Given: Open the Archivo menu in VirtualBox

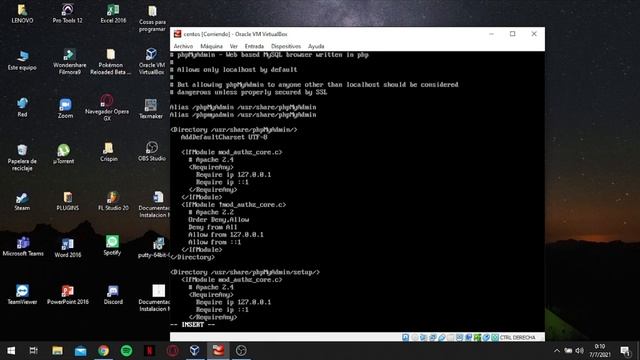Looking at the screenshot, I should (x=183, y=46).
